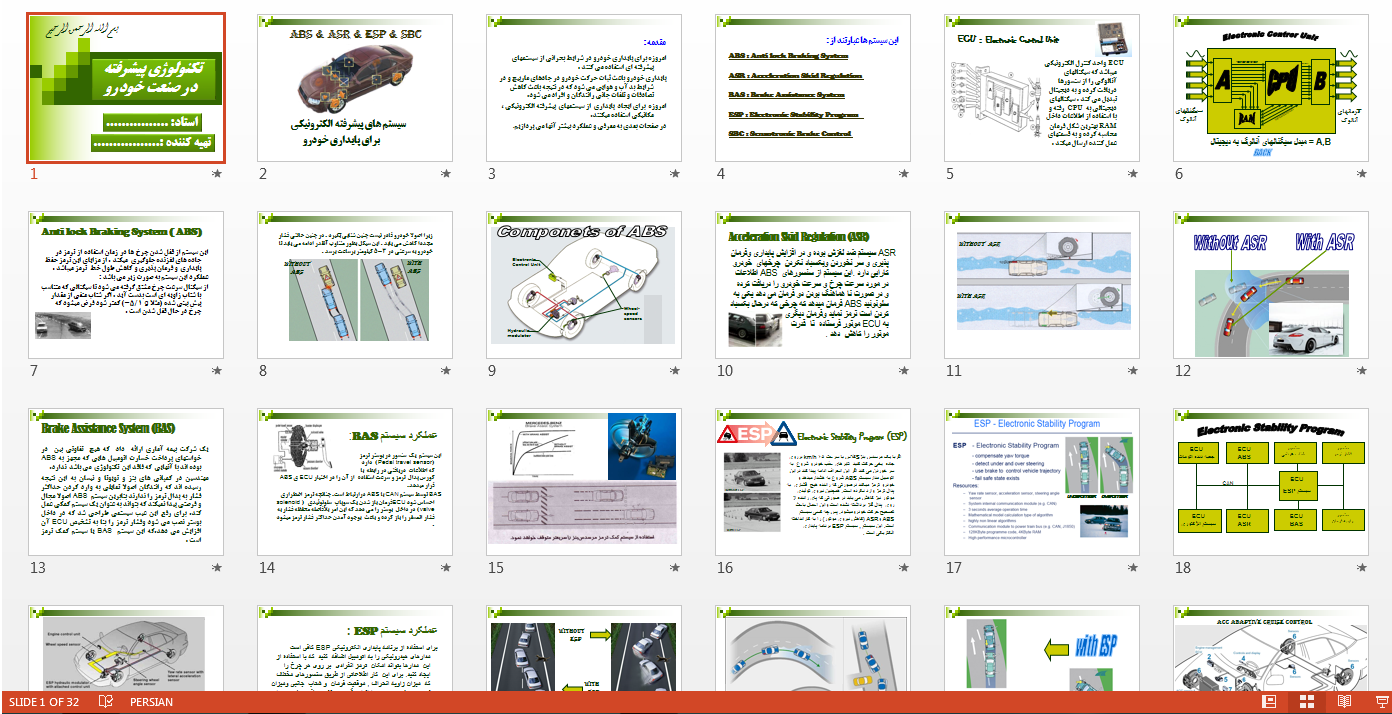This screenshot has height=714, width=1392.
Task: Select slide 5 ECU description thumbnail
Action: point(1042,88)
